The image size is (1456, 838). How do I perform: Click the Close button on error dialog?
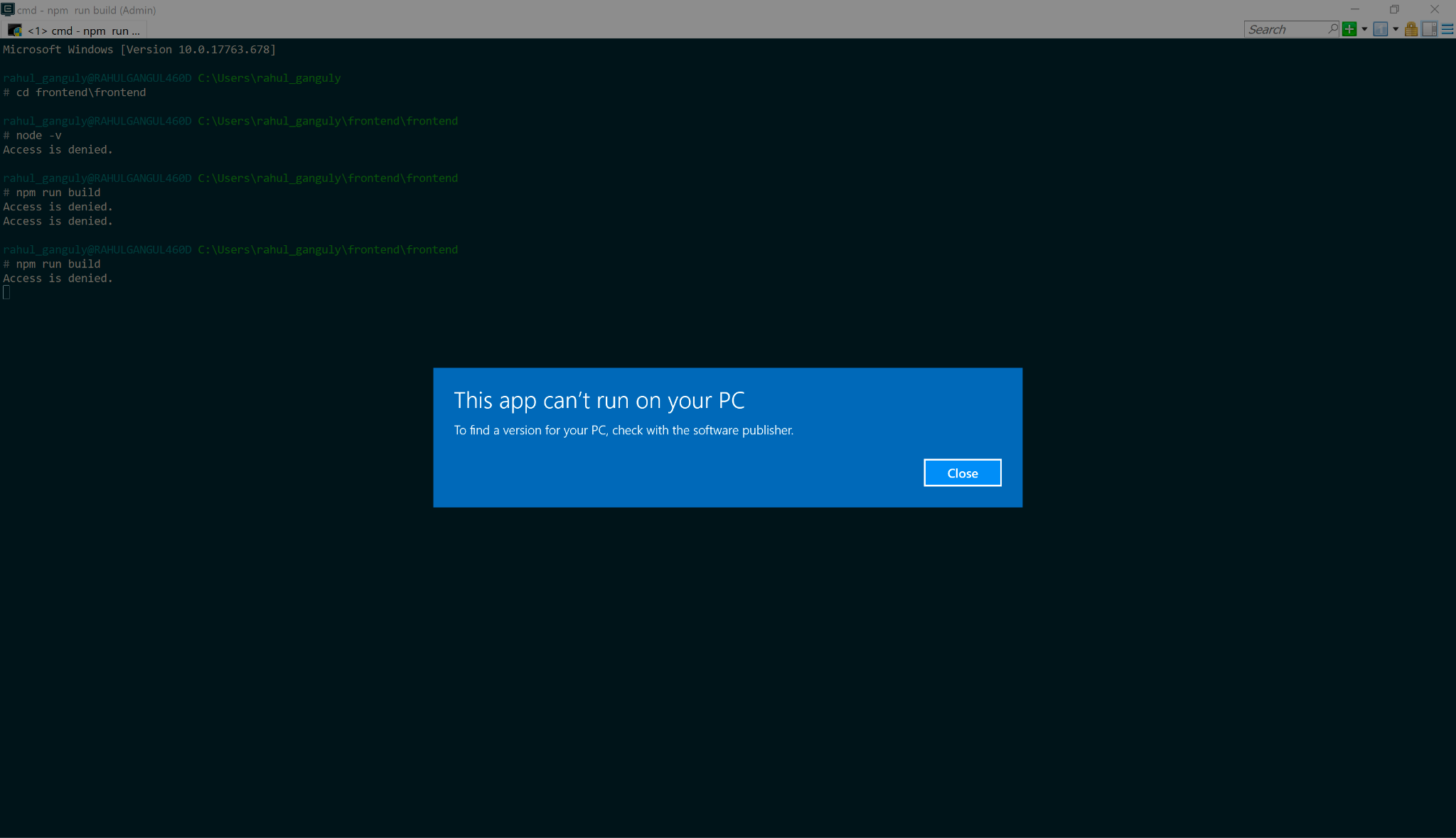tap(962, 472)
